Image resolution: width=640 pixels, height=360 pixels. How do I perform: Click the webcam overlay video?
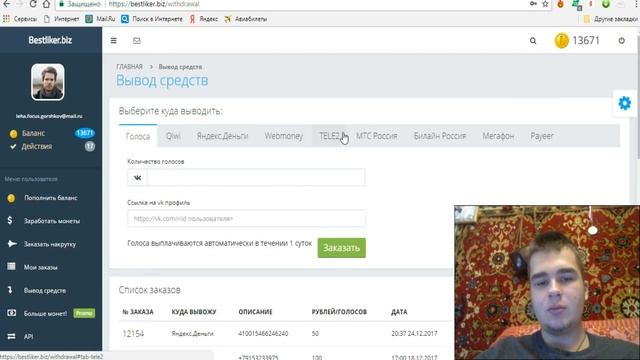click(x=547, y=282)
